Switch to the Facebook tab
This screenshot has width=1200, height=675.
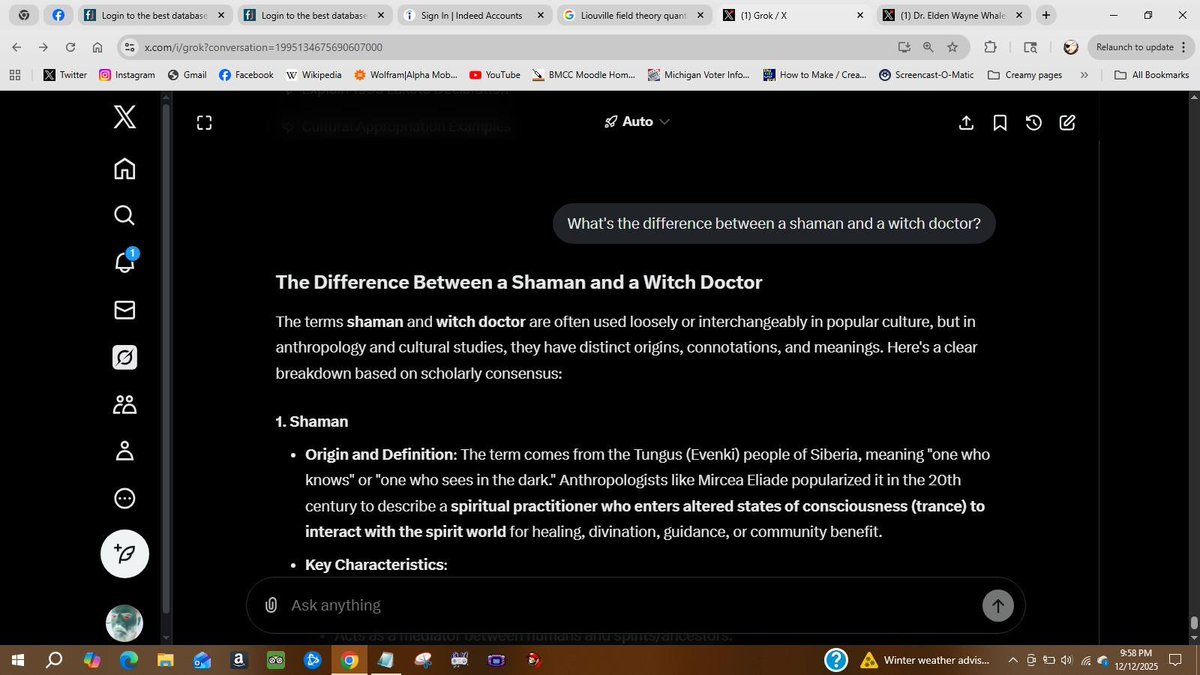point(58,16)
